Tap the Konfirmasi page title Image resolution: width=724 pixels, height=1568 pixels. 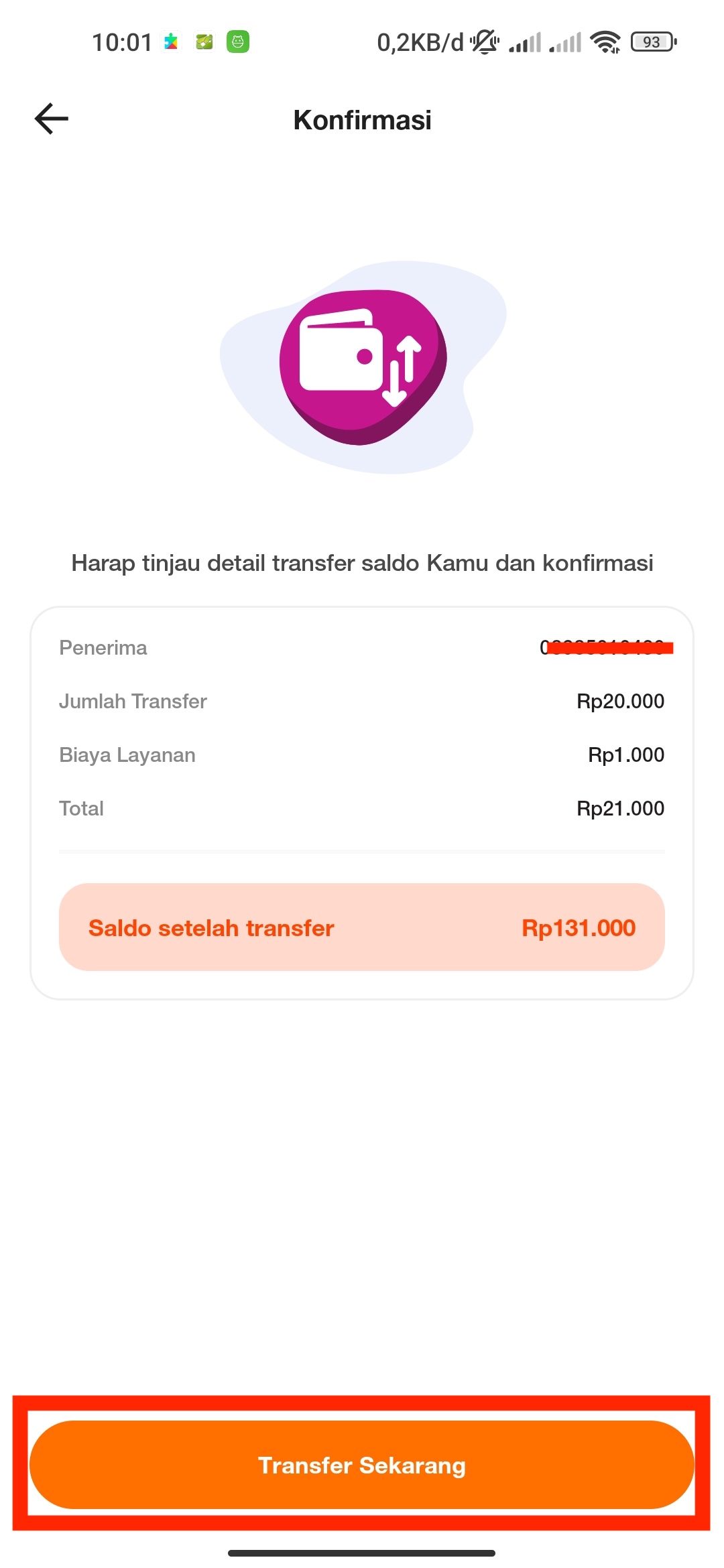point(363,120)
